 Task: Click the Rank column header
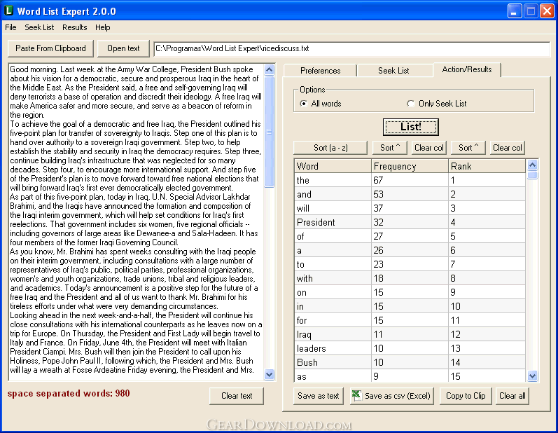(x=487, y=166)
